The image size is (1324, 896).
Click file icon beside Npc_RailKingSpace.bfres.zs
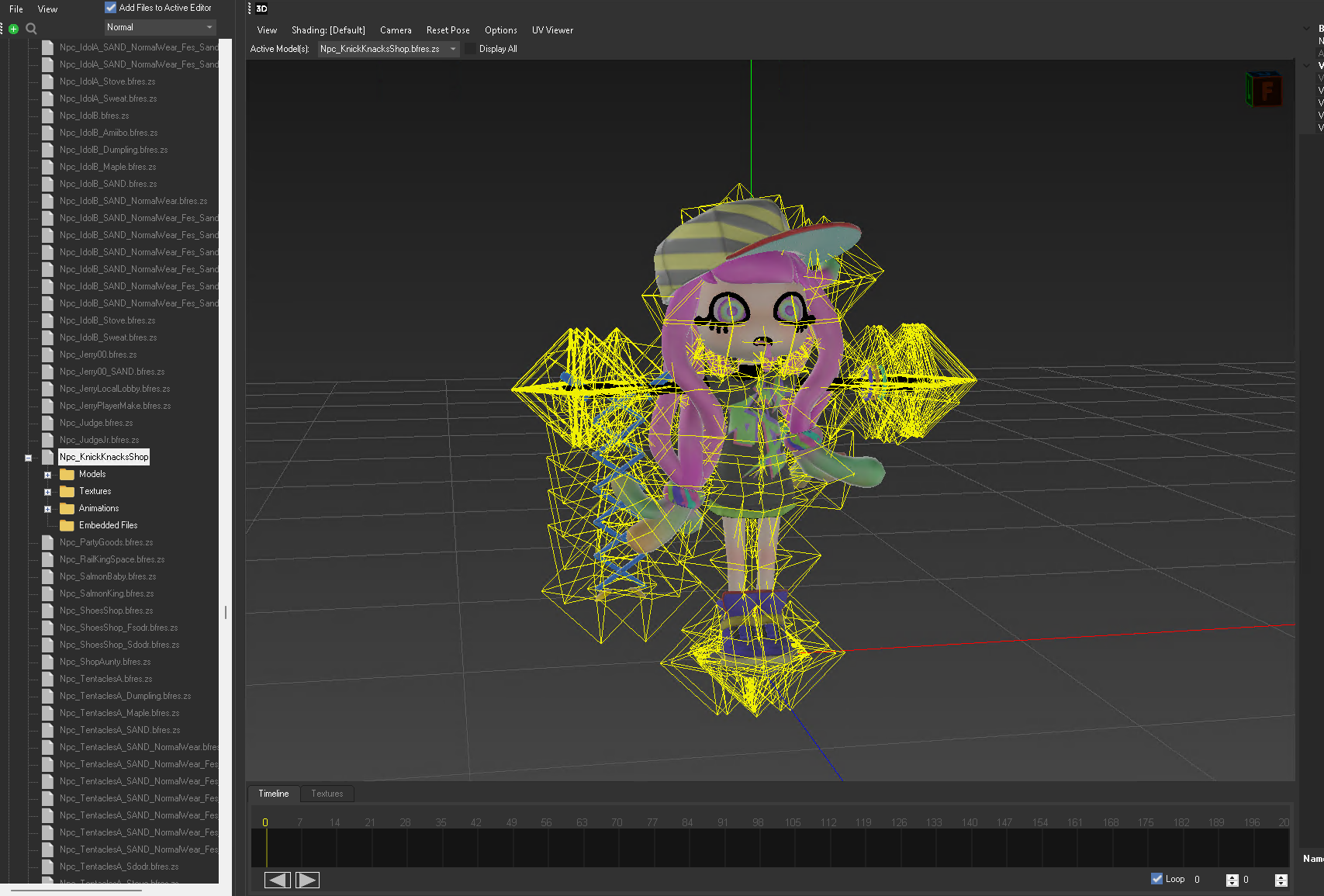coord(47,559)
